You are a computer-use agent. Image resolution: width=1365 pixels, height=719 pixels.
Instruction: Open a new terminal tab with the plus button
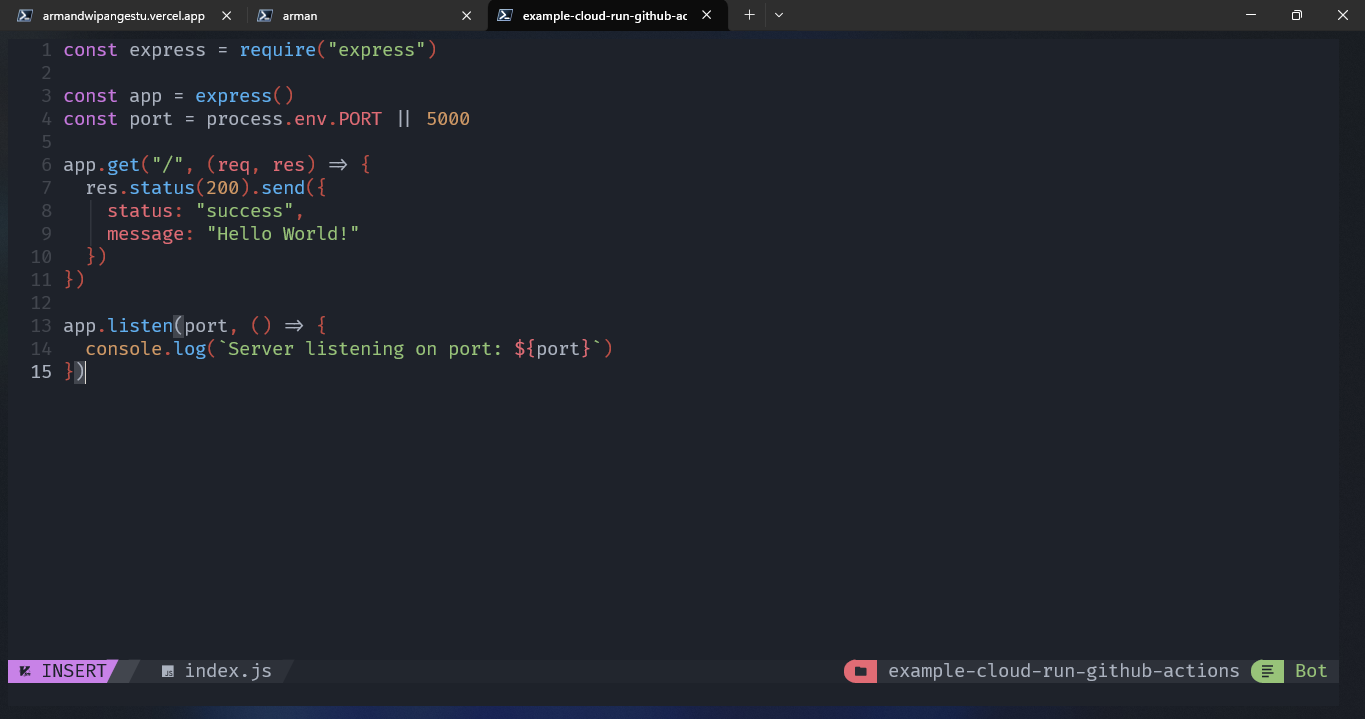point(748,15)
